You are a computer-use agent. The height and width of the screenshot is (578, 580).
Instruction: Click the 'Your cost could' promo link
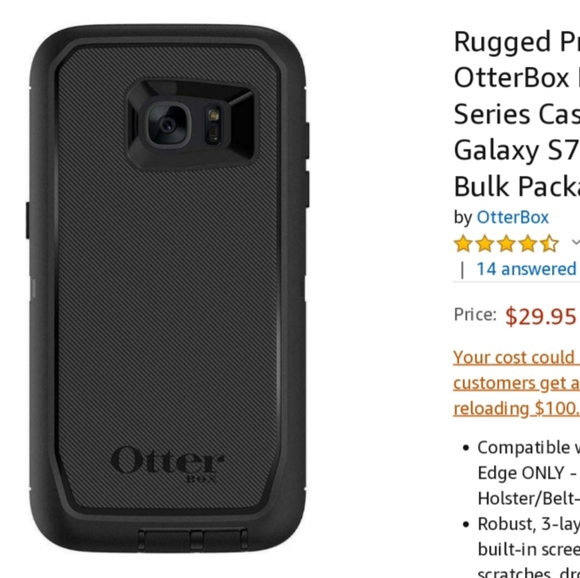tap(516, 358)
